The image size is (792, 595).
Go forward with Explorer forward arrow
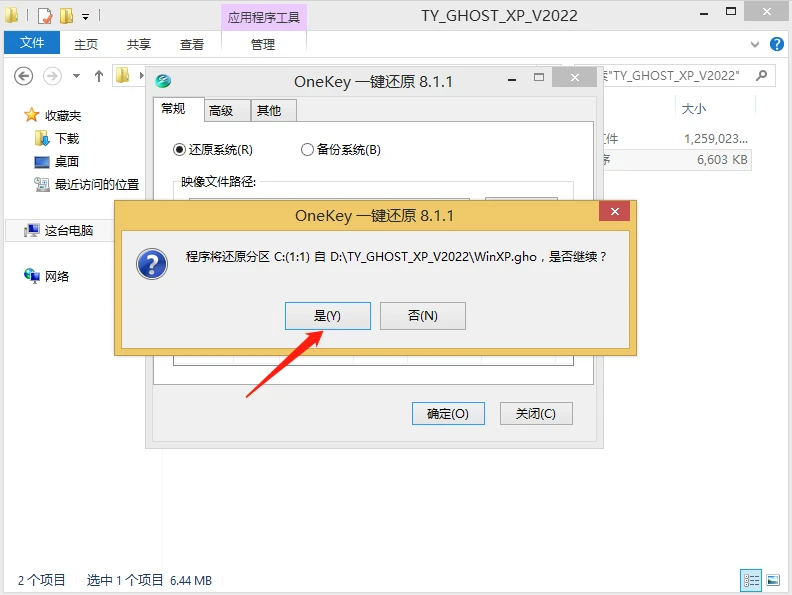(x=52, y=76)
